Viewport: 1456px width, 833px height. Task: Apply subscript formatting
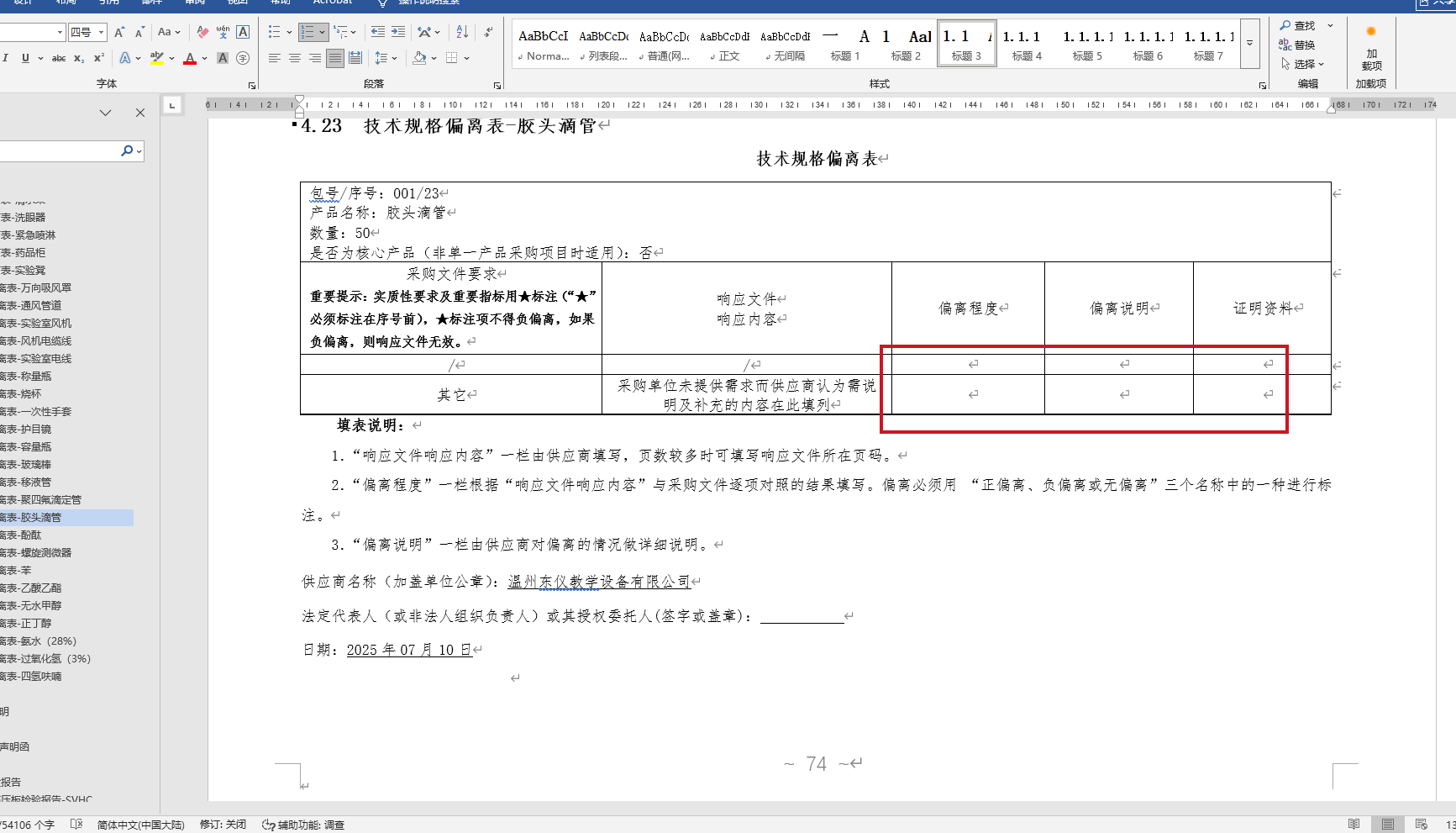[79, 58]
